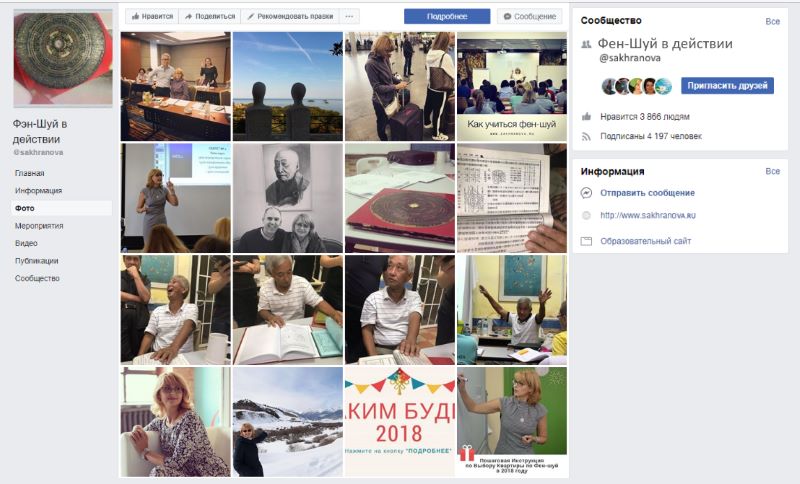The image size is (800, 484).
Task: Share the page with Поделиться
Action: (x=210, y=16)
